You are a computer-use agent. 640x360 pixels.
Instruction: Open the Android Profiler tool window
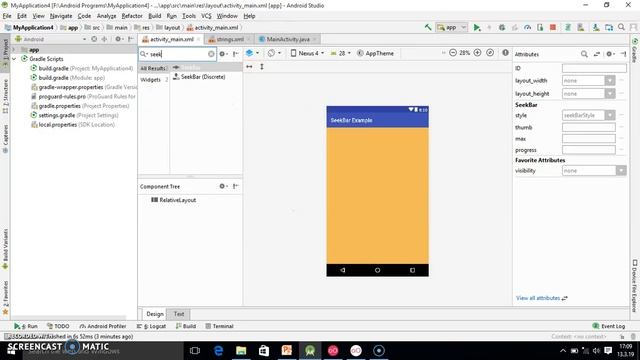103,326
